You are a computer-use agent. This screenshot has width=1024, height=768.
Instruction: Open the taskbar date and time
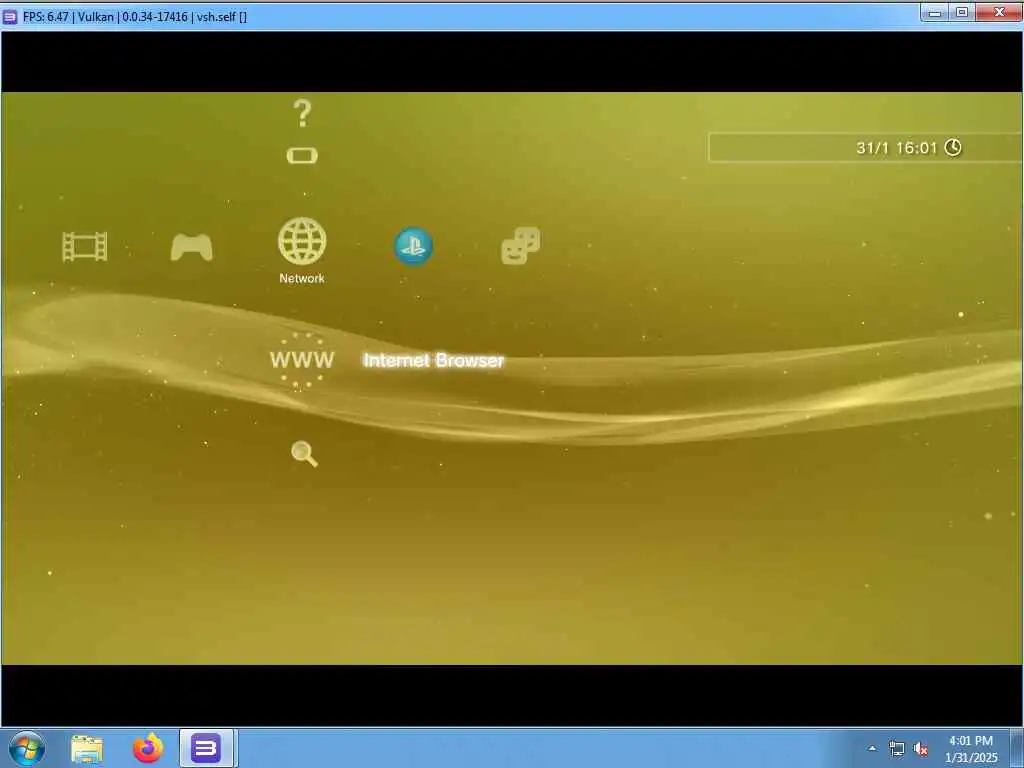pos(970,749)
